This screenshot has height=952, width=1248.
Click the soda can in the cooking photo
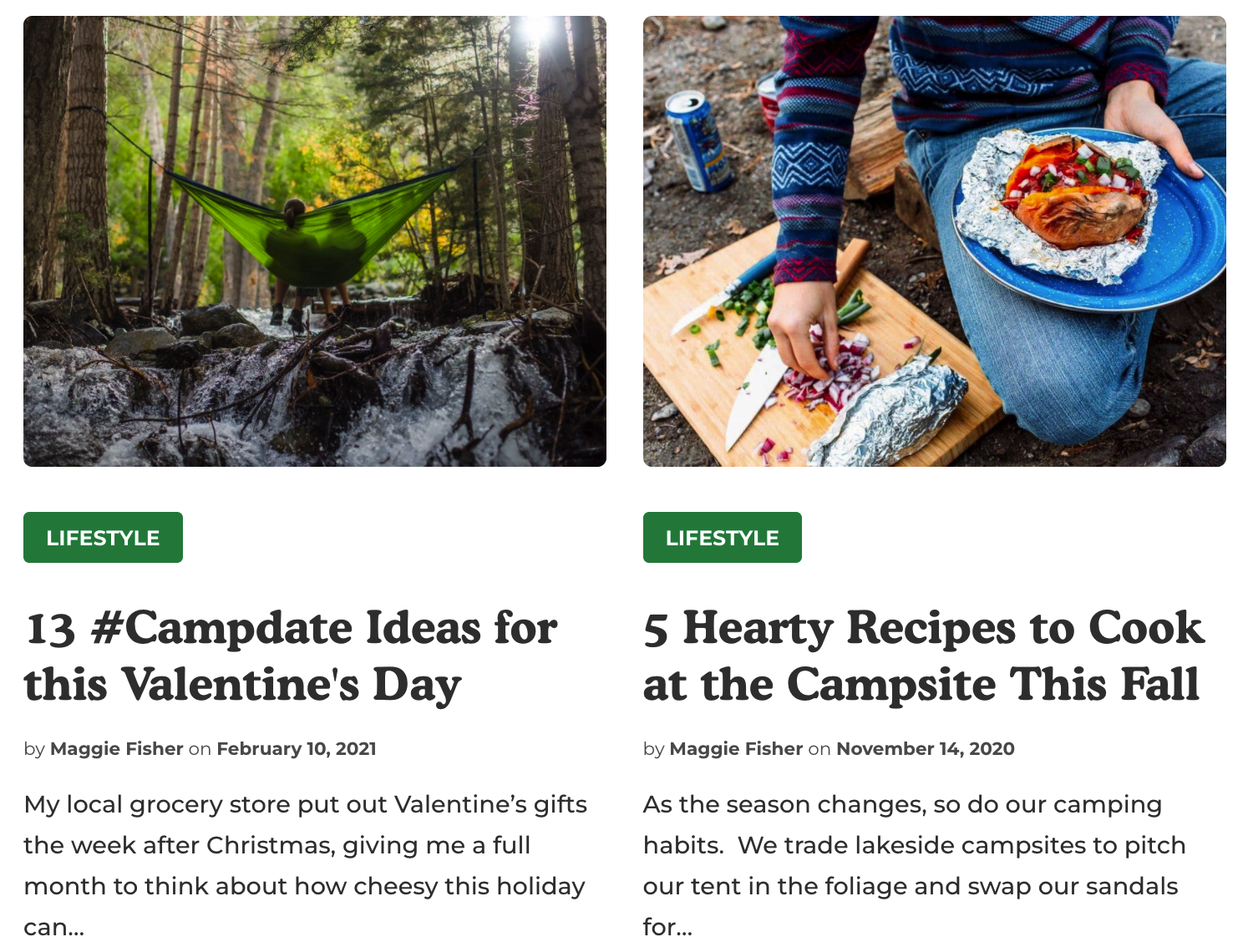tap(698, 140)
